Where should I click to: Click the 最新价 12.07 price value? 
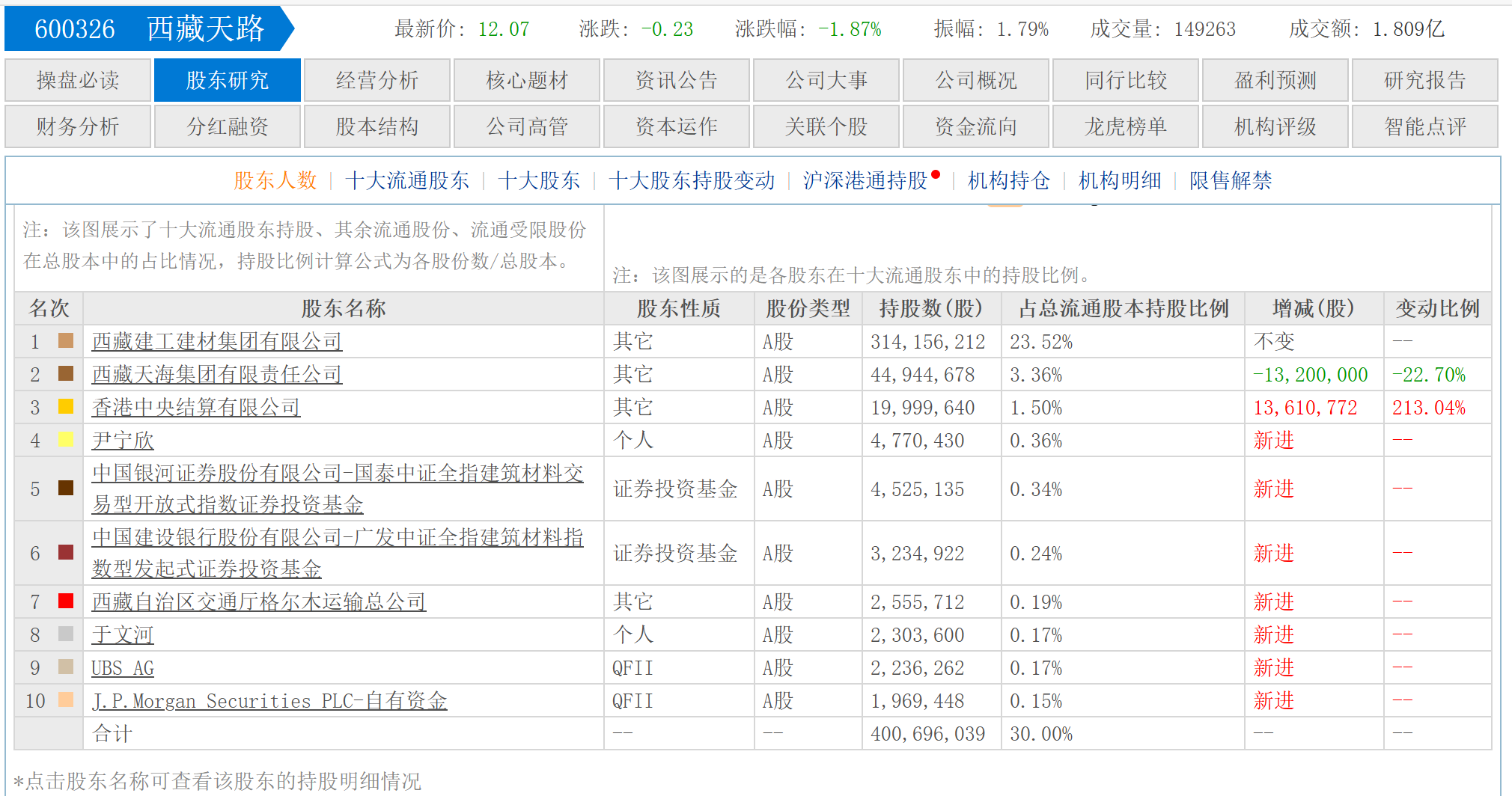[x=504, y=29]
